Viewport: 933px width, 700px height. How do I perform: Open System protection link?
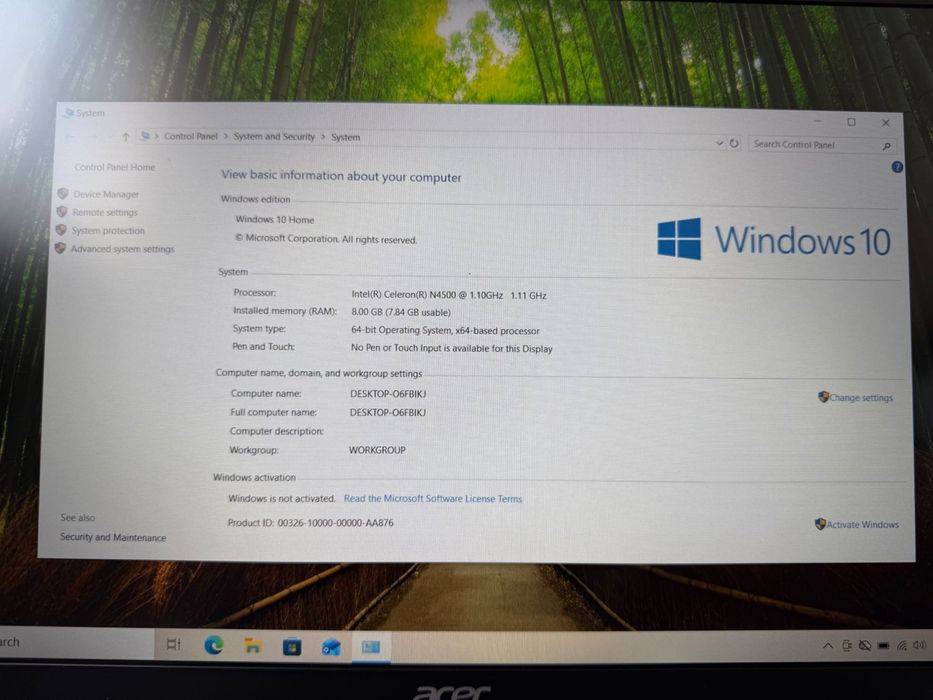tap(108, 231)
